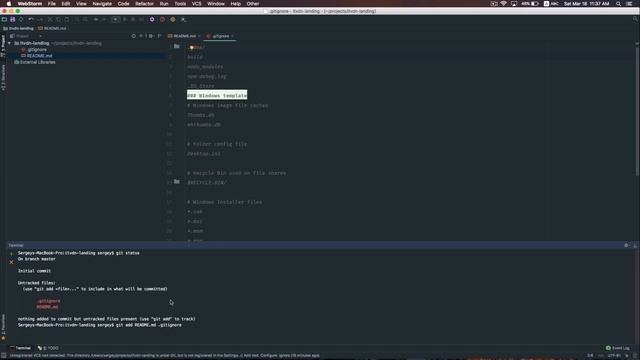The height and width of the screenshot is (360, 640).
Task: Click livdn-landing in the navigation breadcrumb
Action: [x=18, y=29]
